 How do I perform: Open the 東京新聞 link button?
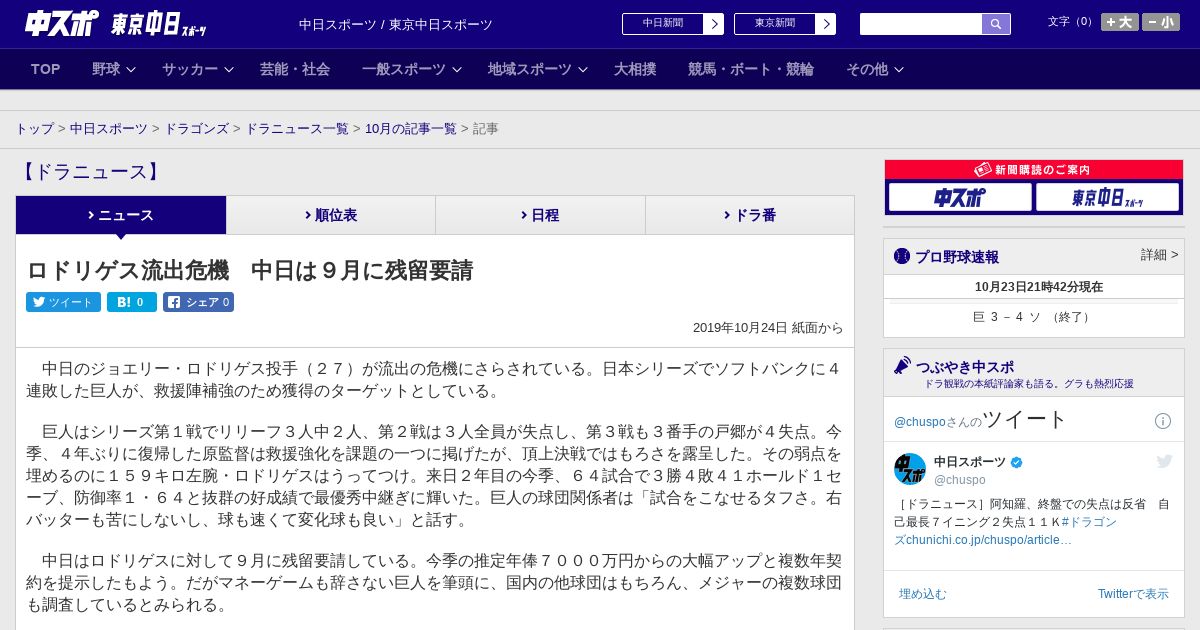coord(775,24)
